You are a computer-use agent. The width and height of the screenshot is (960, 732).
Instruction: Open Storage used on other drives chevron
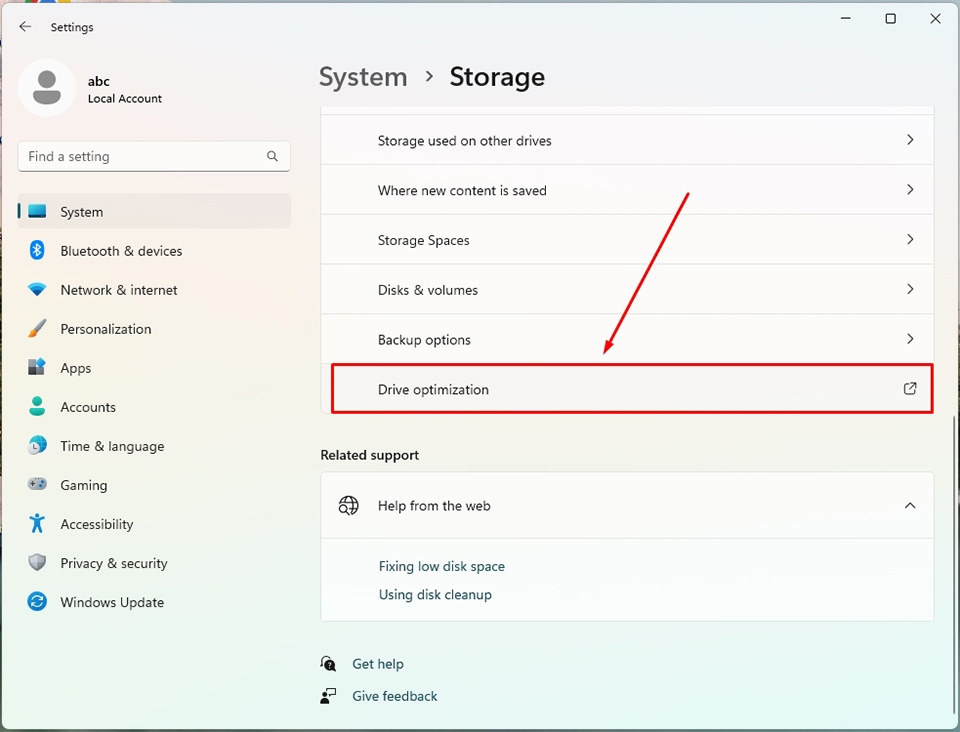tap(910, 140)
